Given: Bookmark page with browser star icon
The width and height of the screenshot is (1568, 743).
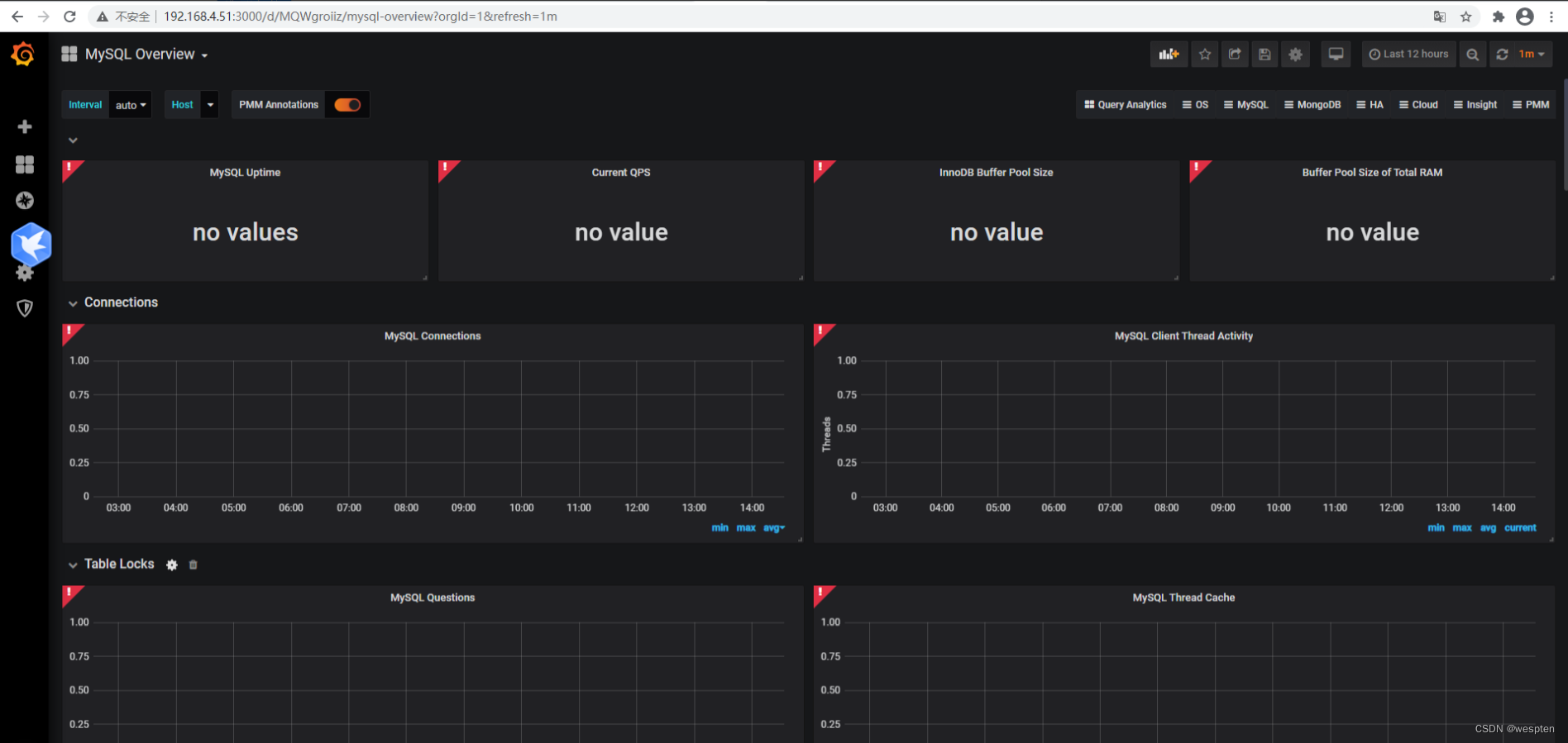Looking at the screenshot, I should (x=1466, y=17).
